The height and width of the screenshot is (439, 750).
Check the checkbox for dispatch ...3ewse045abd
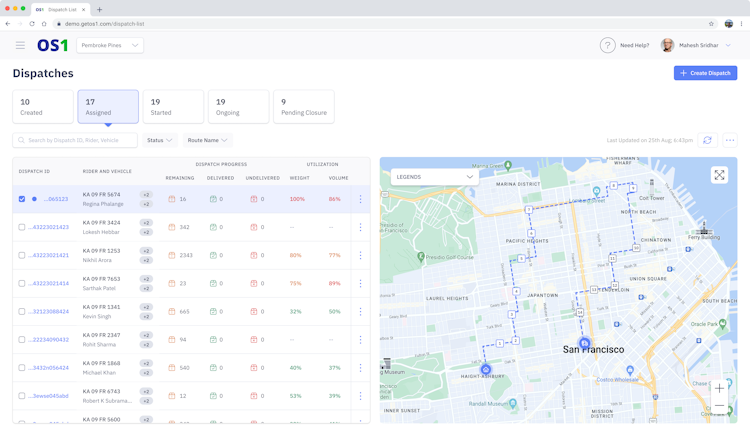(x=22, y=396)
